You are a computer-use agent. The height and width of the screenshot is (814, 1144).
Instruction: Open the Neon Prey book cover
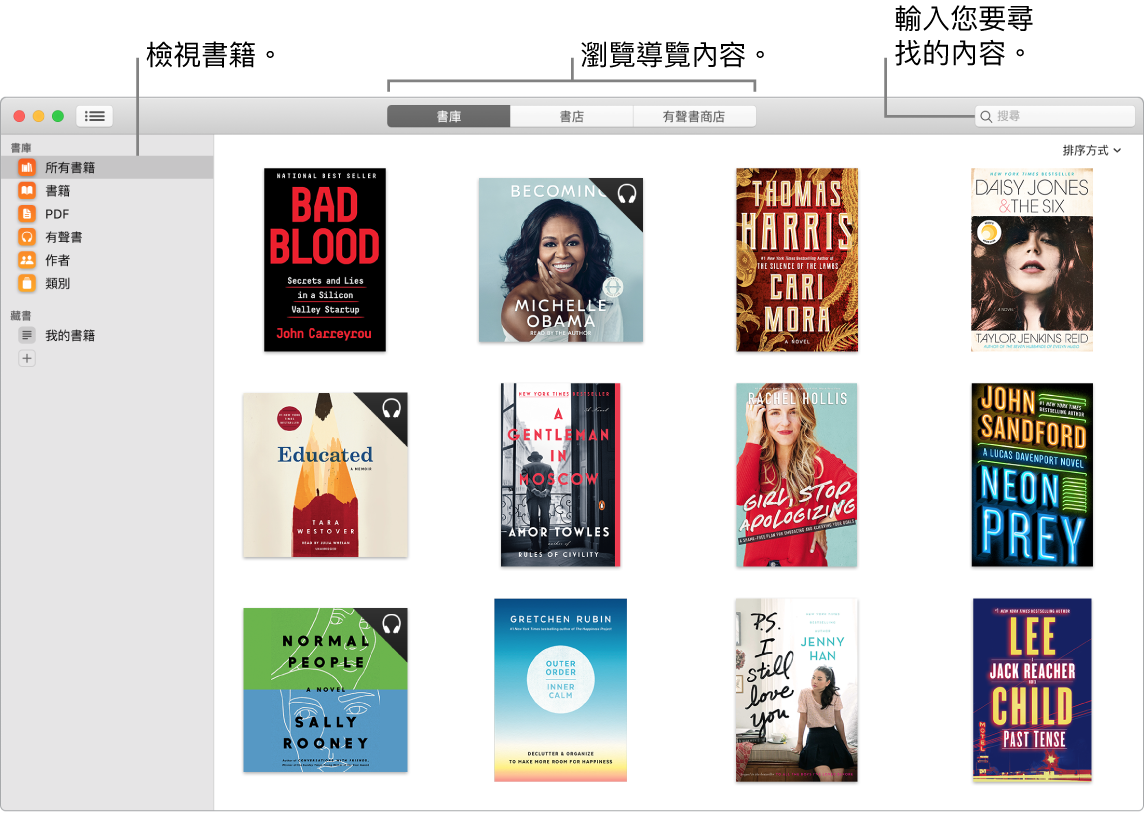1032,475
